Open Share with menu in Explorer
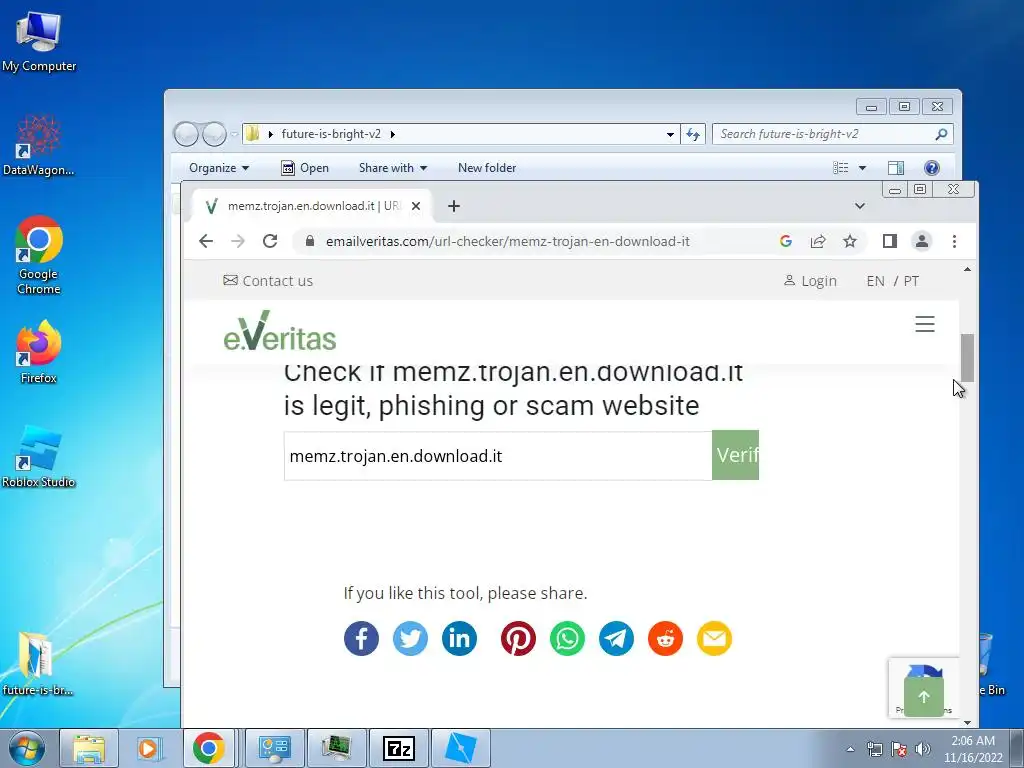This screenshot has width=1024, height=768. [392, 168]
